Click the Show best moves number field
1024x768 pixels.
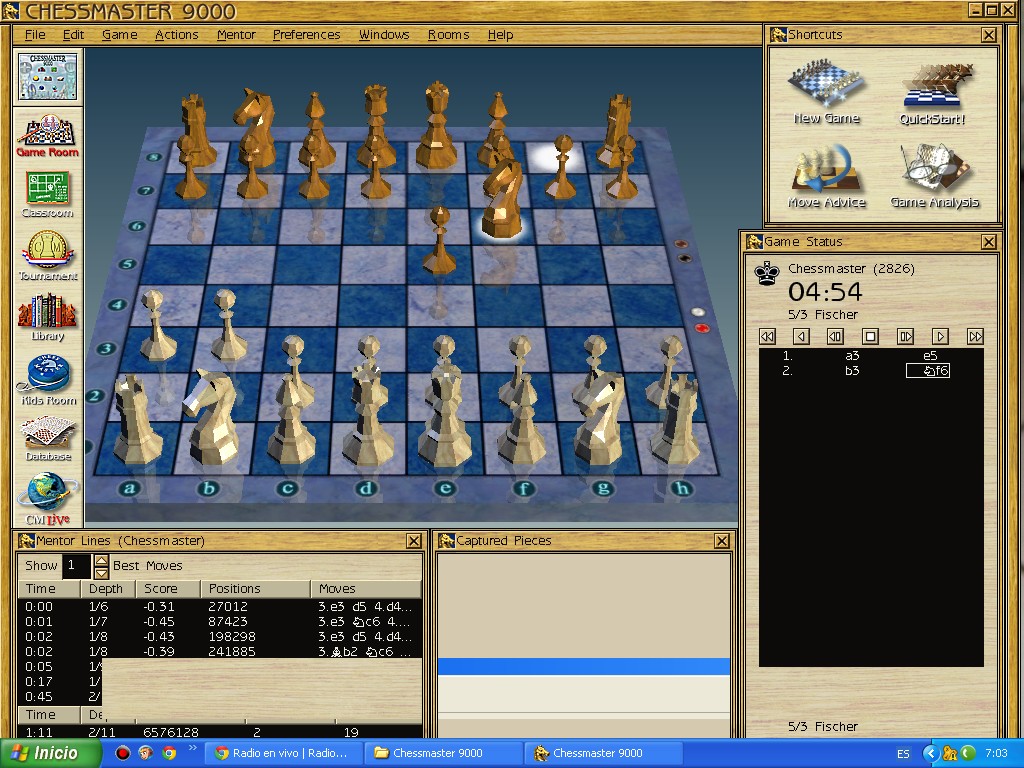click(x=77, y=566)
